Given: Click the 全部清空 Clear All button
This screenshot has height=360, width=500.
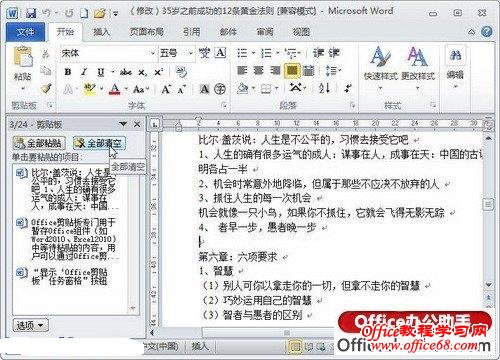Looking at the screenshot, I should 99,143.
